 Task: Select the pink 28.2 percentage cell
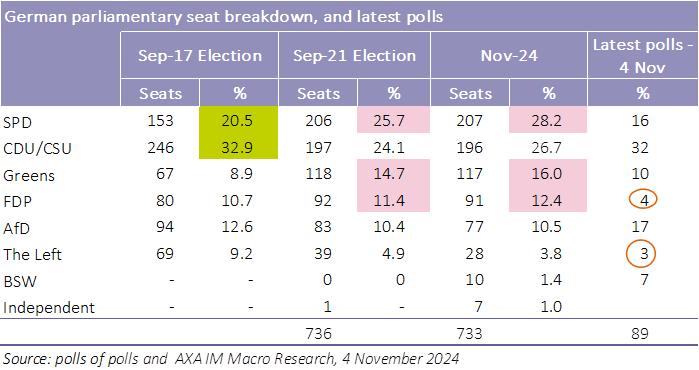click(548, 119)
